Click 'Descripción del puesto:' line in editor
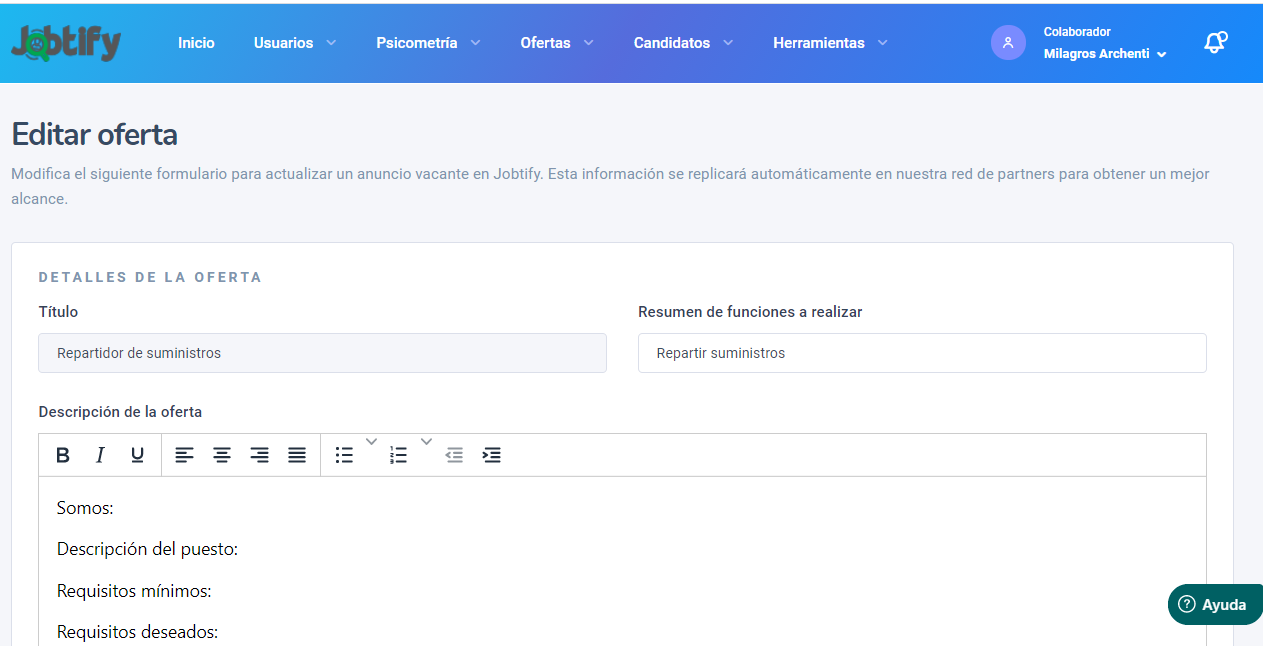This screenshot has width=1263, height=646. click(147, 550)
